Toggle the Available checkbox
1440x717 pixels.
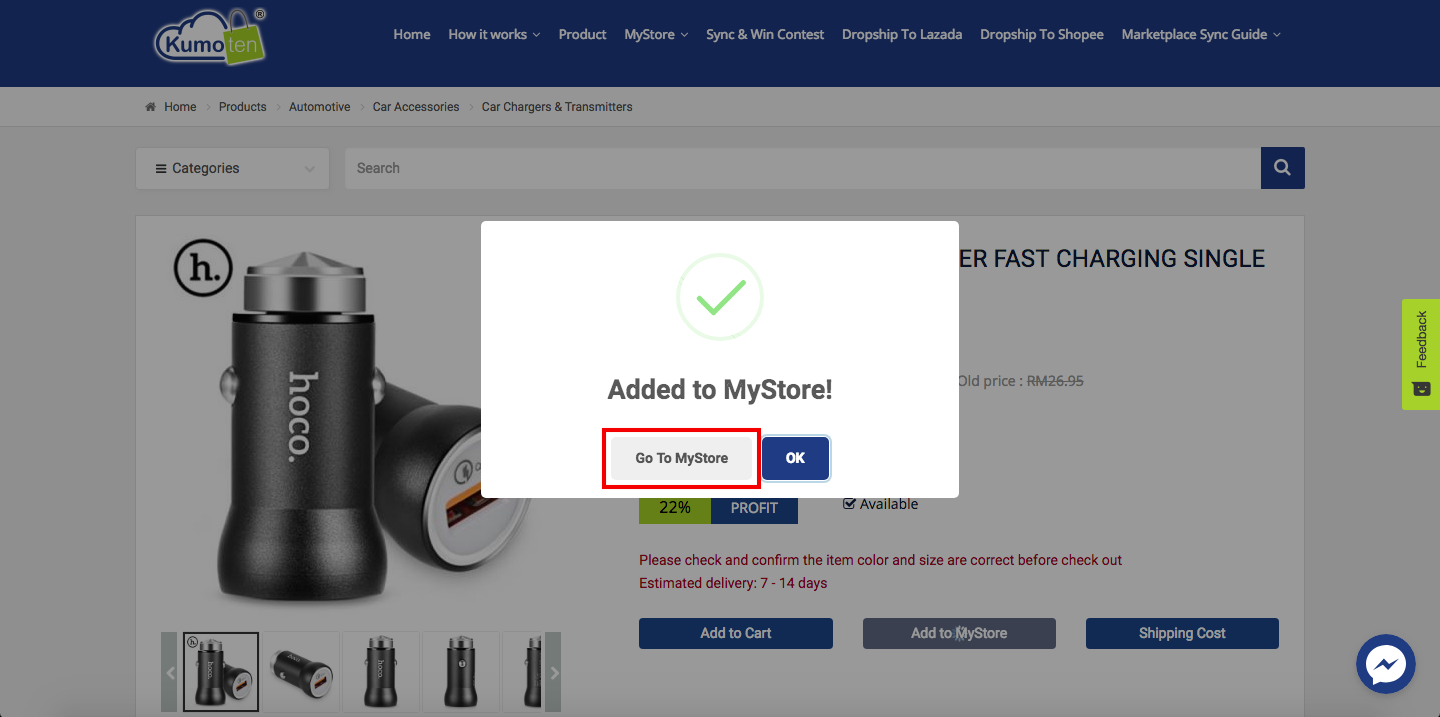pyautogui.click(x=849, y=504)
